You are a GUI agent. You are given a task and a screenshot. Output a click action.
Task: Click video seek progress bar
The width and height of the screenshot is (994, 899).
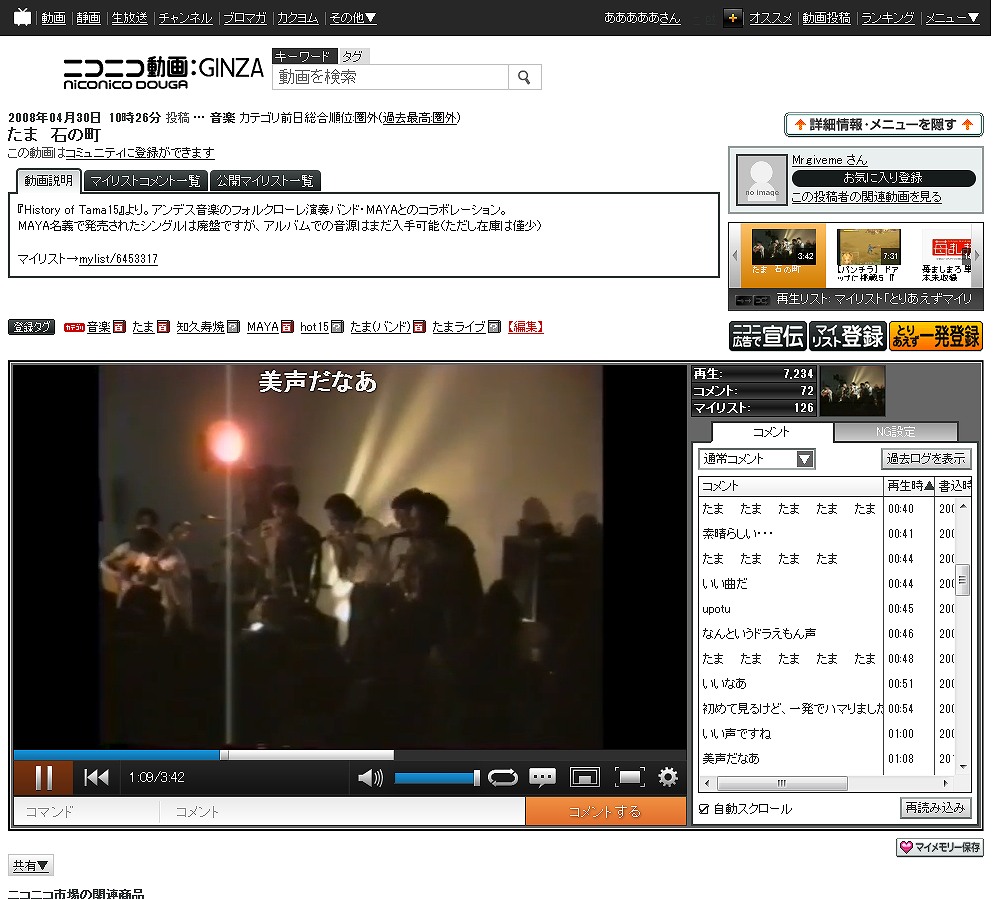pos(349,755)
